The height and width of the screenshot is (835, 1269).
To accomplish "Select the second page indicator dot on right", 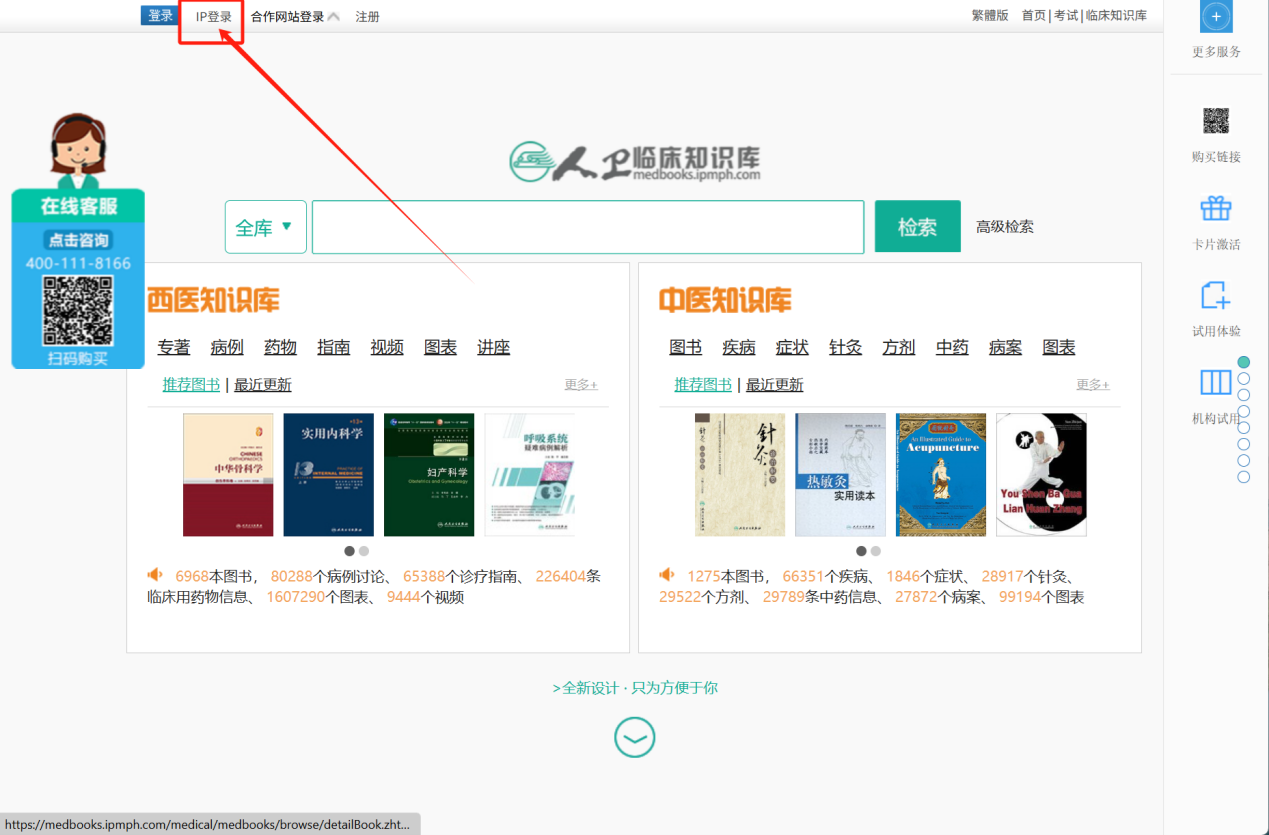I will click(1244, 379).
